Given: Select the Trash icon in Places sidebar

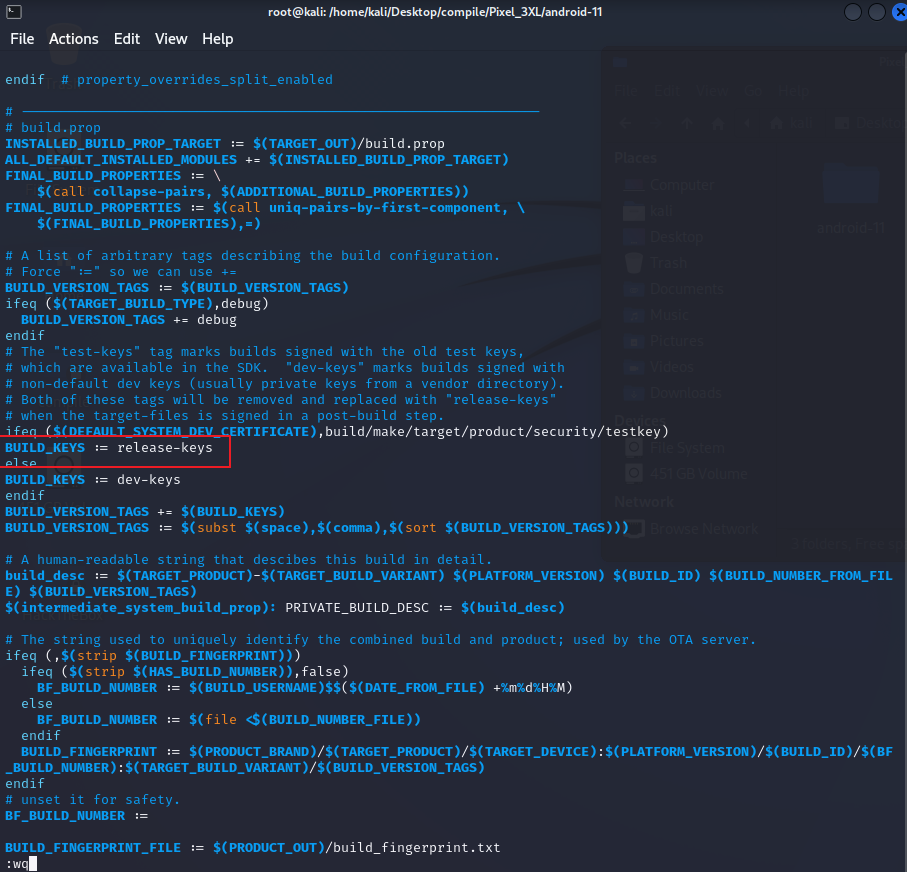Looking at the screenshot, I should point(633,263).
